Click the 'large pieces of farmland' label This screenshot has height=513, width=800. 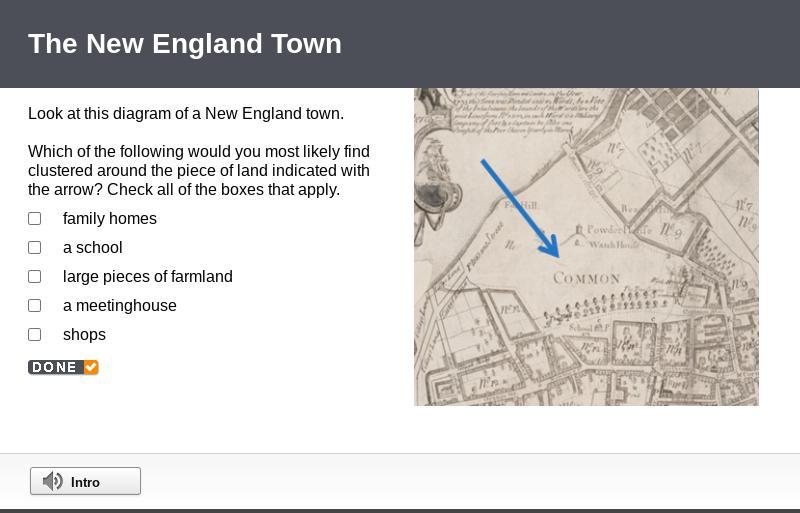point(147,277)
